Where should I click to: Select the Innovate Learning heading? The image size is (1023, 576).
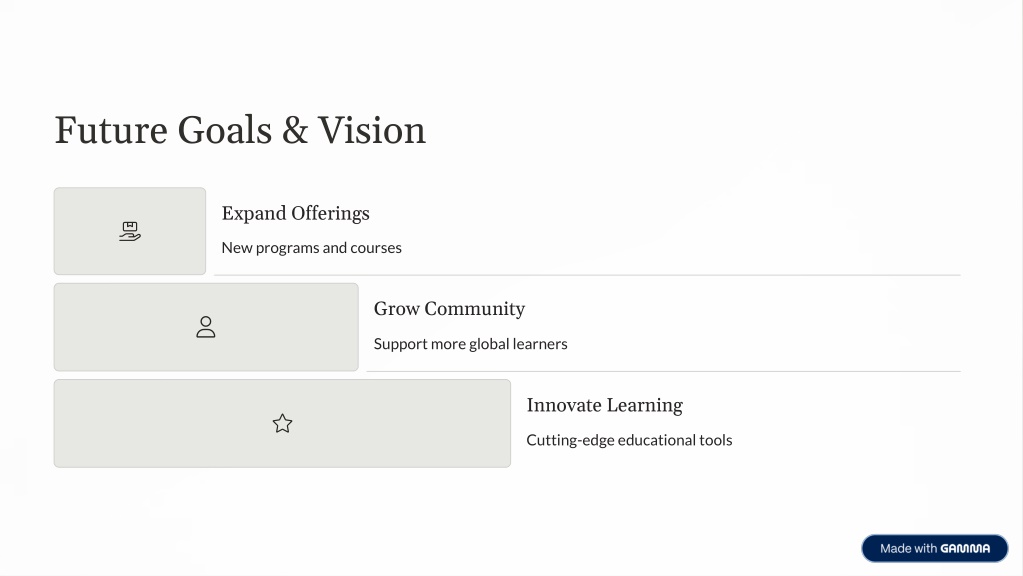click(x=605, y=405)
